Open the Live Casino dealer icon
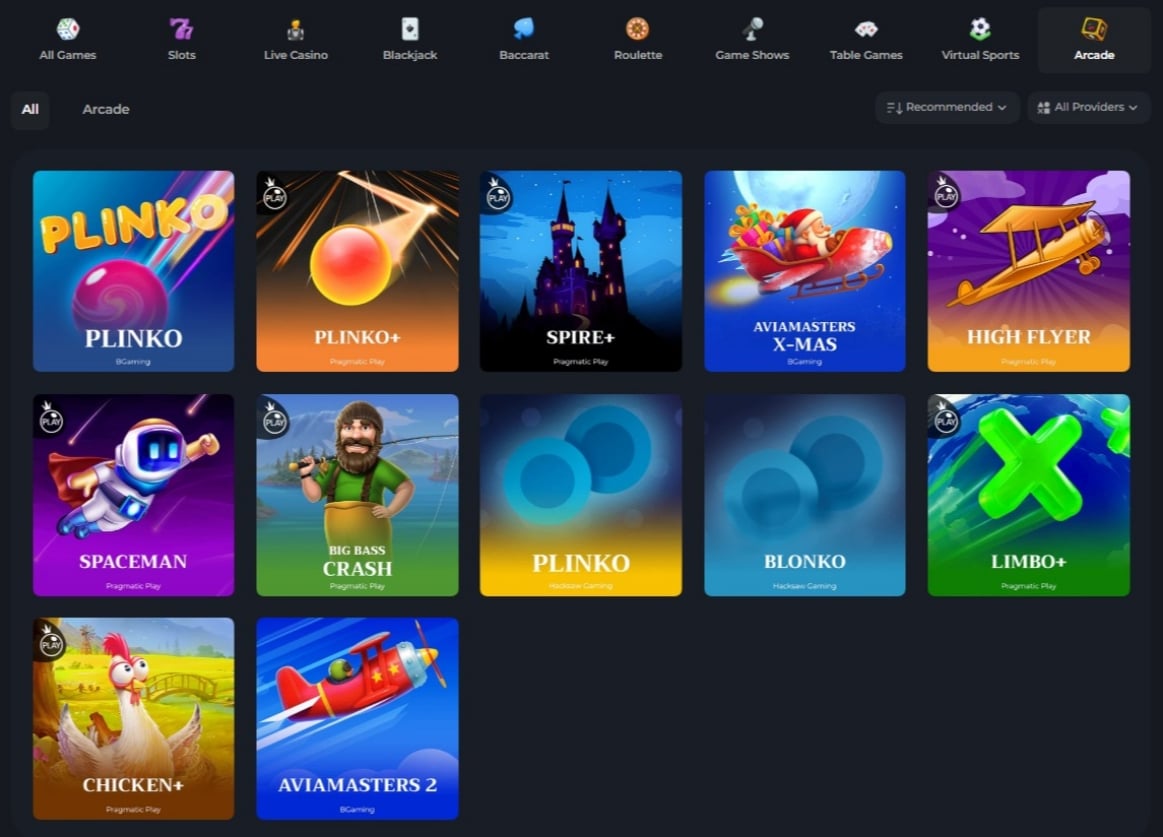 pos(295,30)
